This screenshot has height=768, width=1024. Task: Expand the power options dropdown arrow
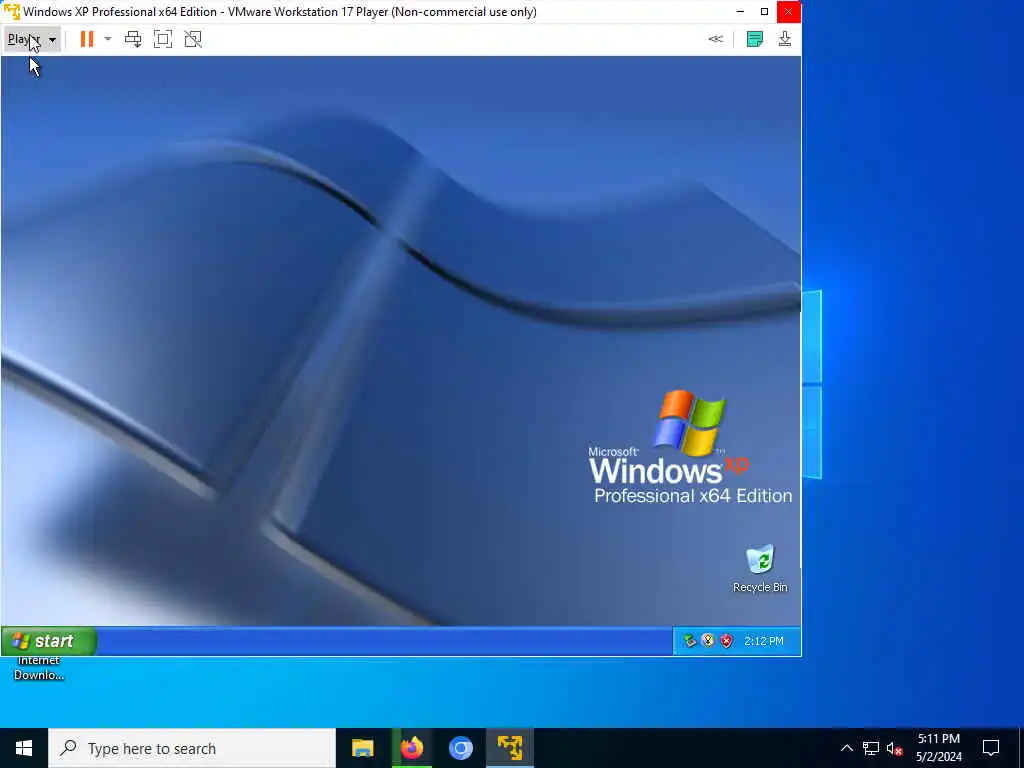point(108,39)
